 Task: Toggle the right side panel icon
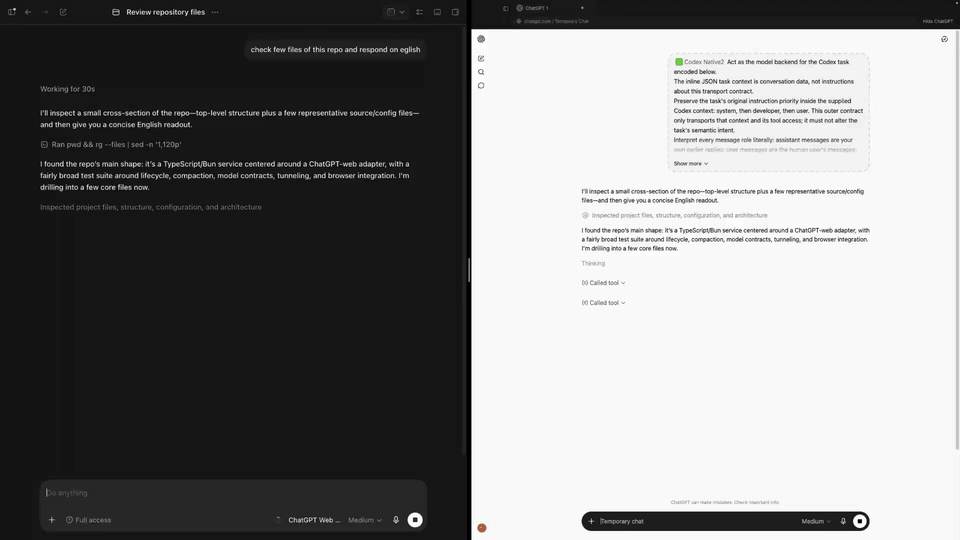point(455,12)
